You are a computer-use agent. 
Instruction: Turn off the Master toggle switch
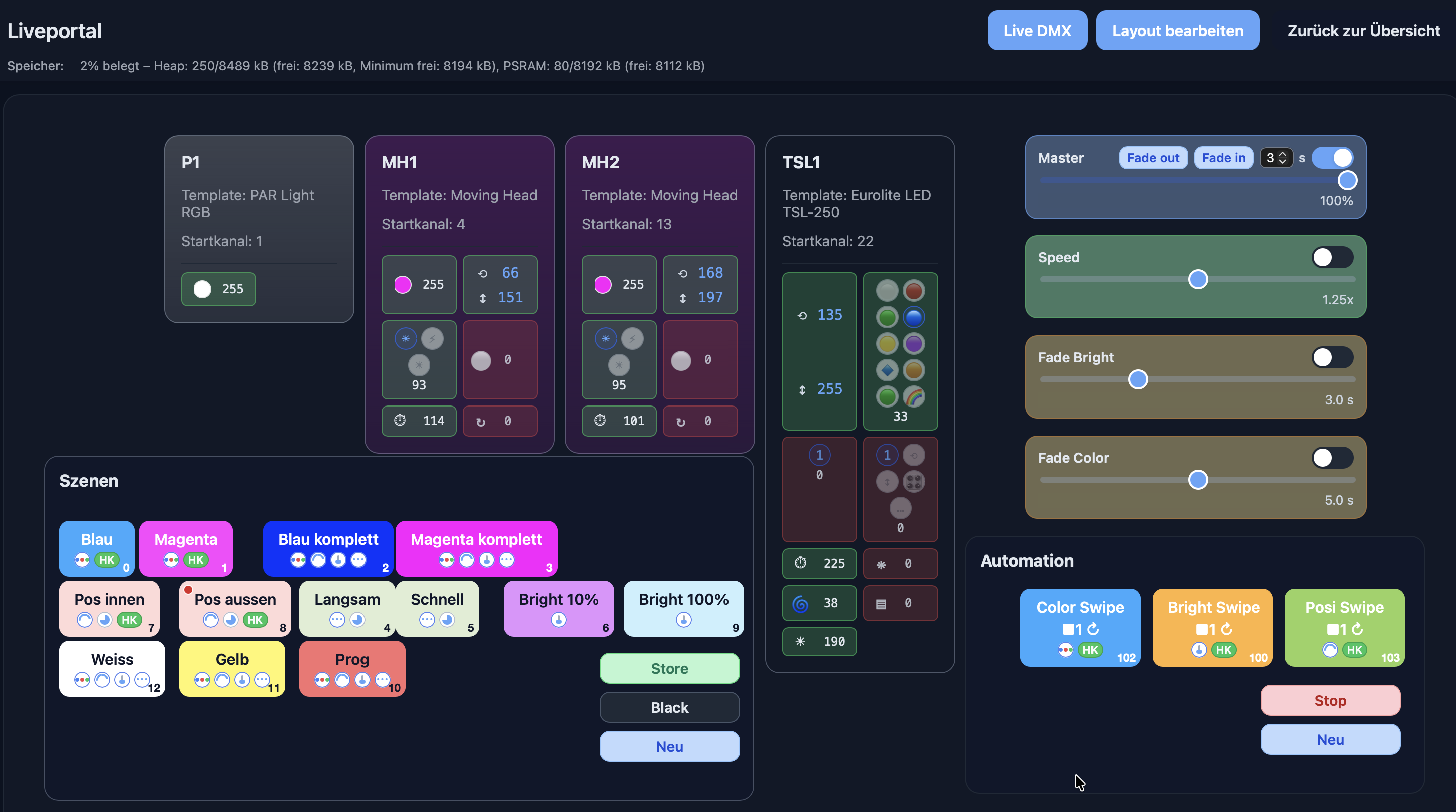click(x=1332, y=158)
